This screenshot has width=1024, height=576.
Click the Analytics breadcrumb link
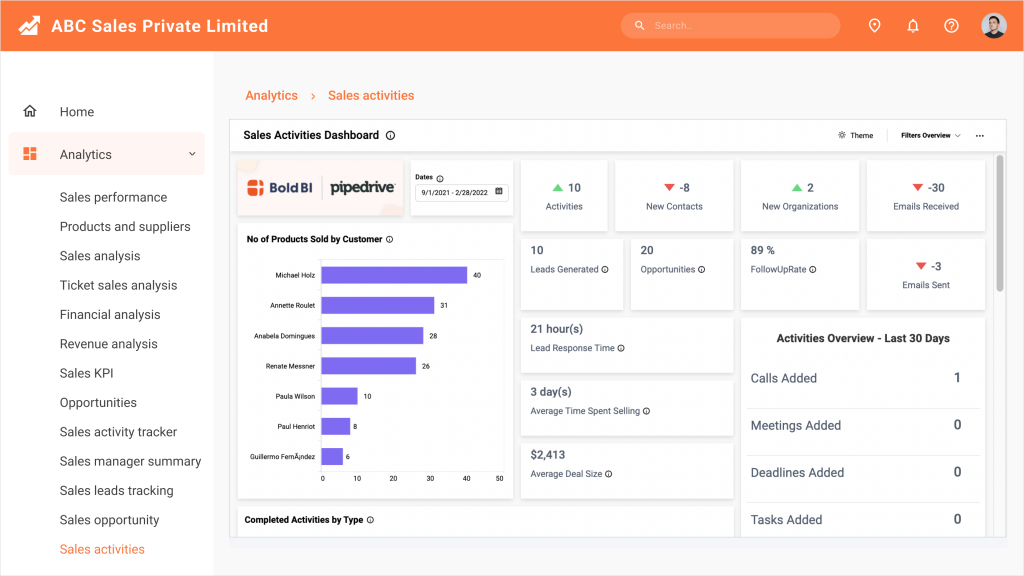pos(271,95)
